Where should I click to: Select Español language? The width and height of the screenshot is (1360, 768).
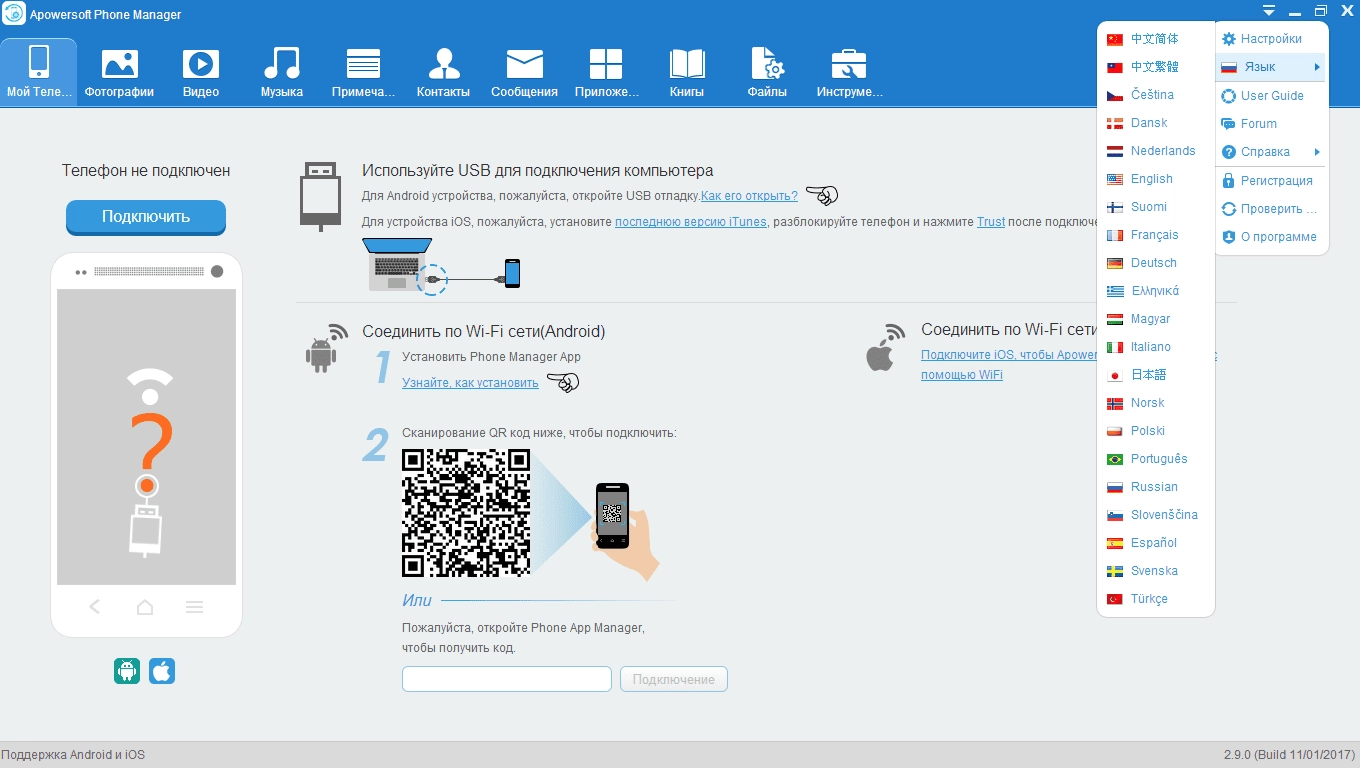click(1155, 543)
